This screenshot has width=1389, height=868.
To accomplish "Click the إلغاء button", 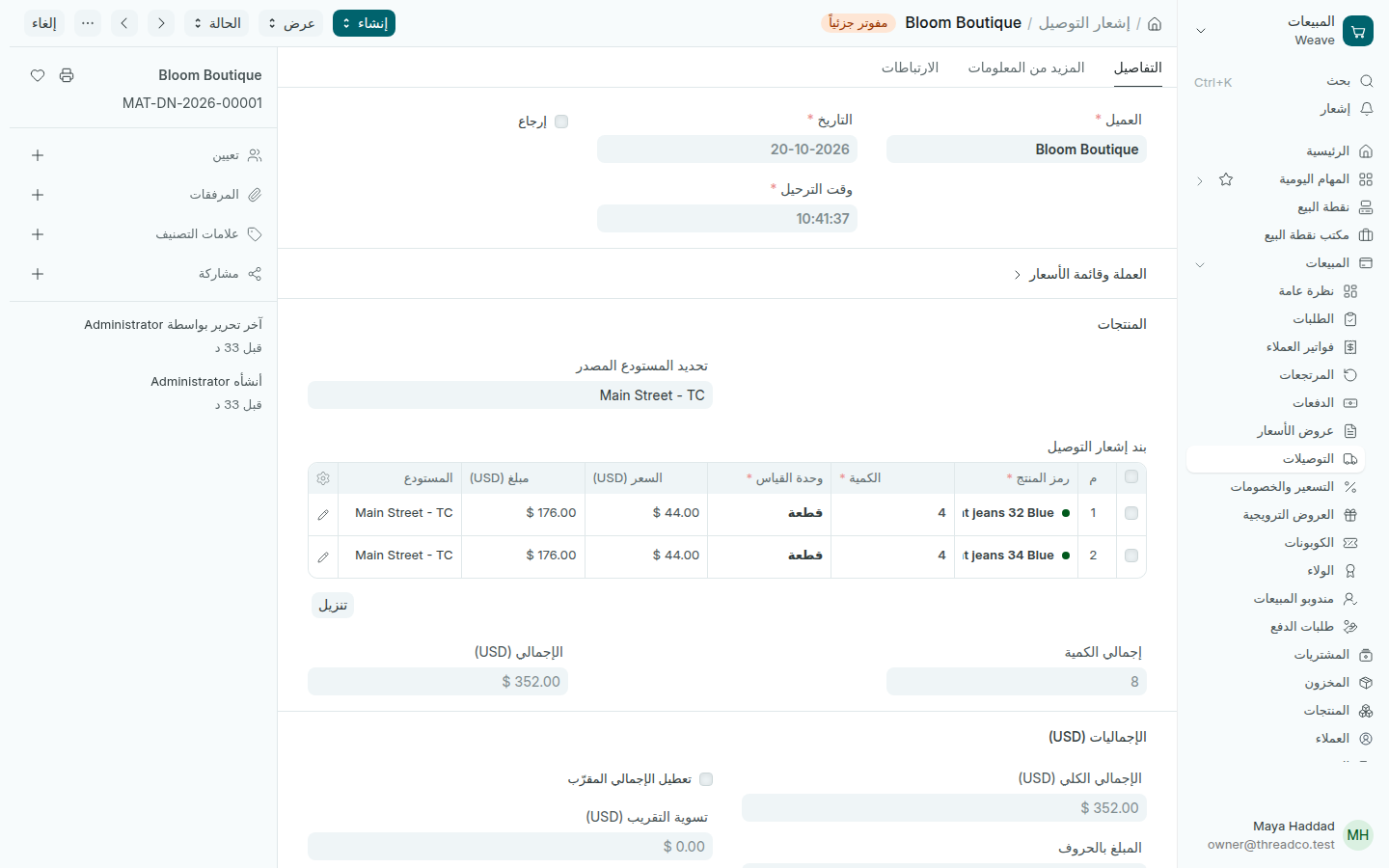I will (x=44, y=23).
